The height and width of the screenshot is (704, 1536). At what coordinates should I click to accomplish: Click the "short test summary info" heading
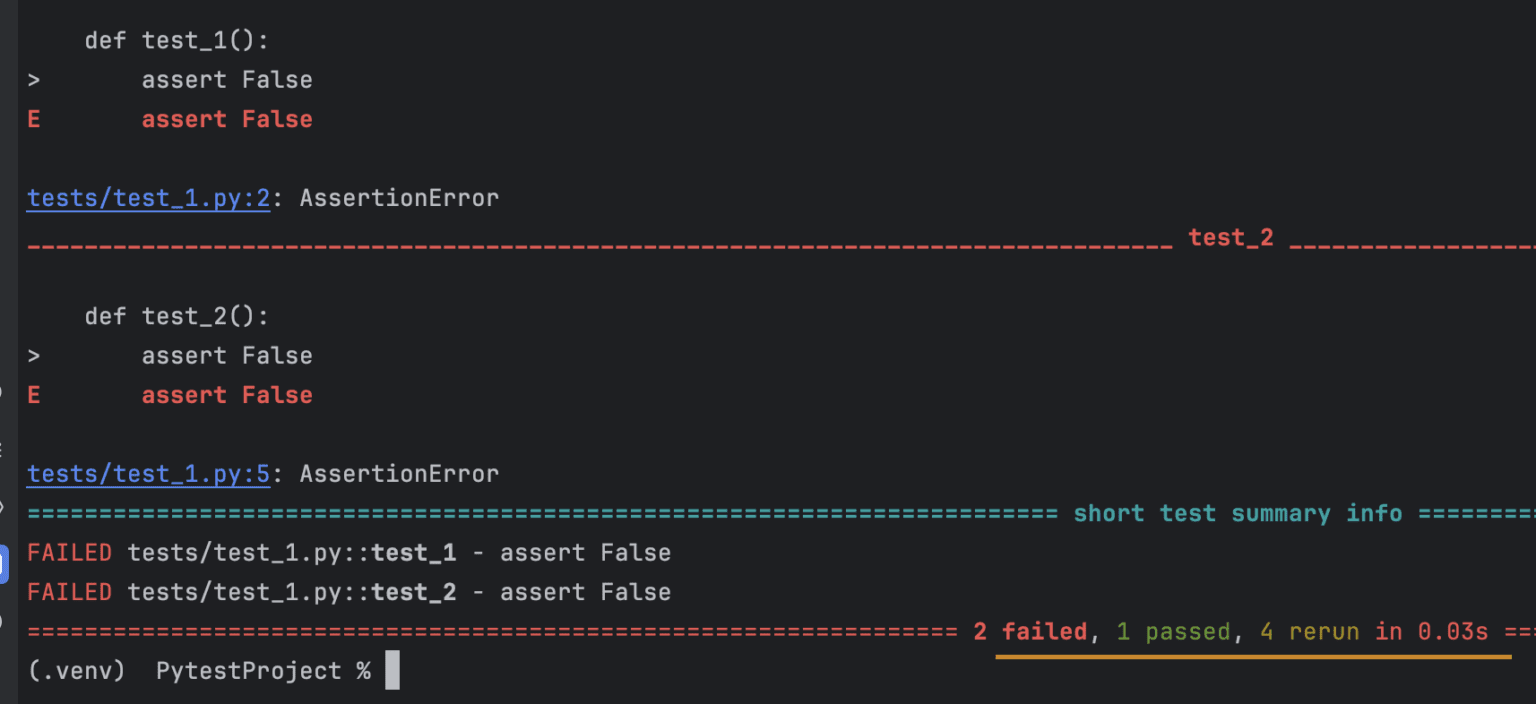point(1238,514)
